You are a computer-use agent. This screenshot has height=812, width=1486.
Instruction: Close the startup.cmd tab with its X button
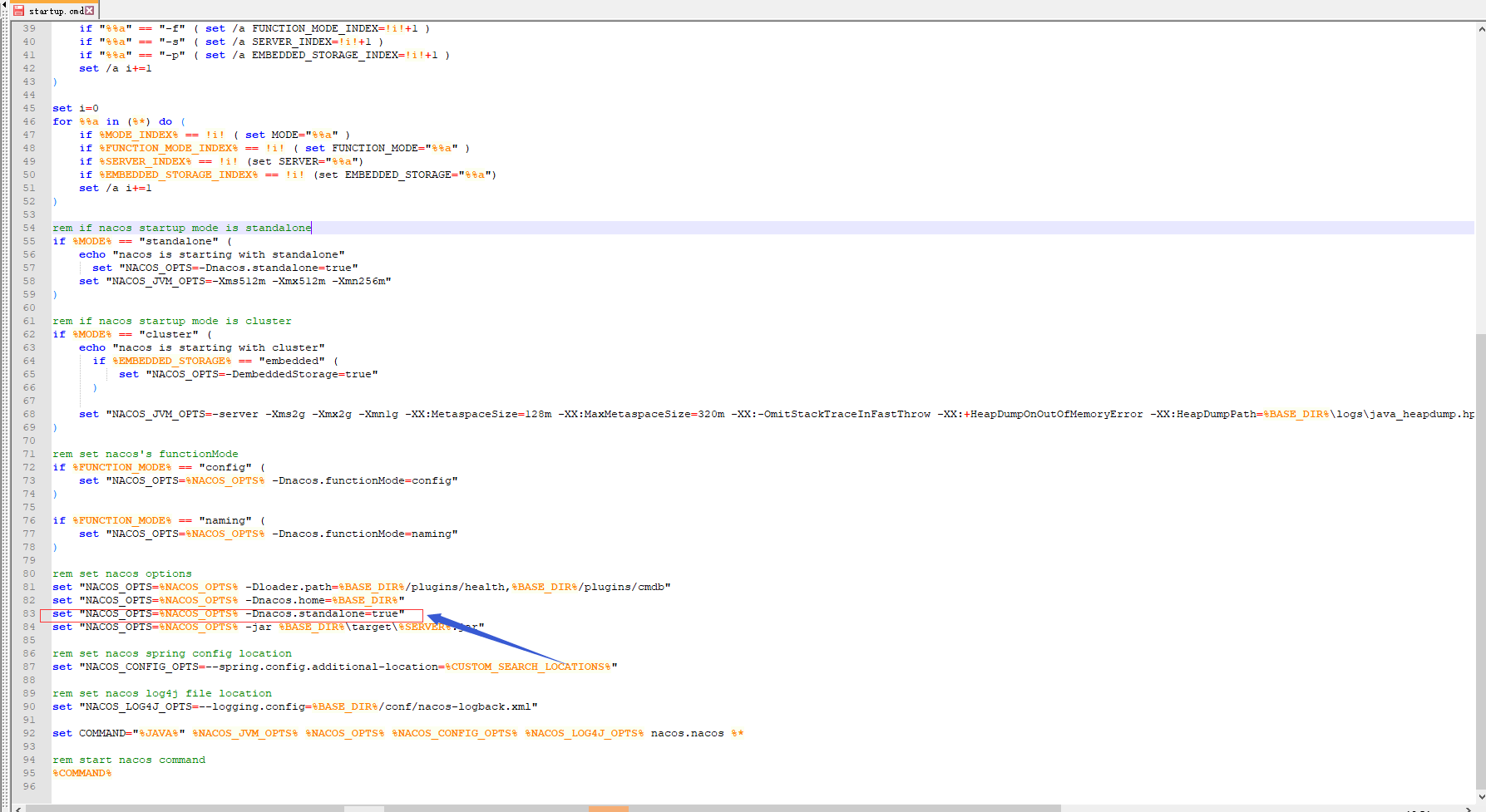pyautogui.click(x=90, y=11)
